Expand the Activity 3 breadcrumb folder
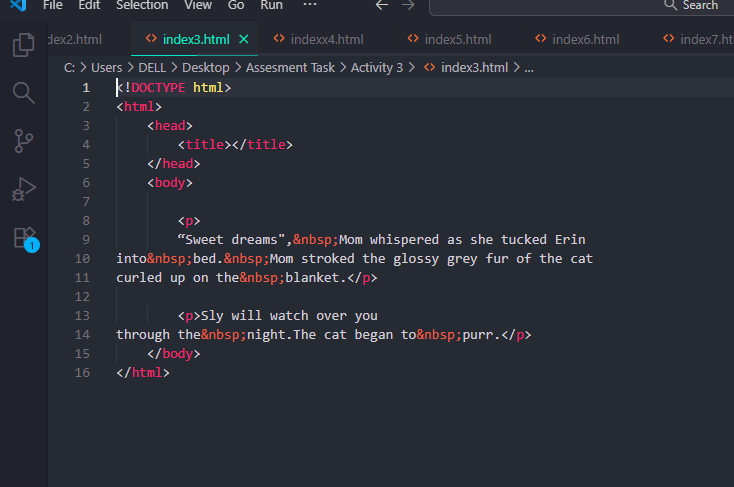The image size is (734, 487). coord(376,68)
